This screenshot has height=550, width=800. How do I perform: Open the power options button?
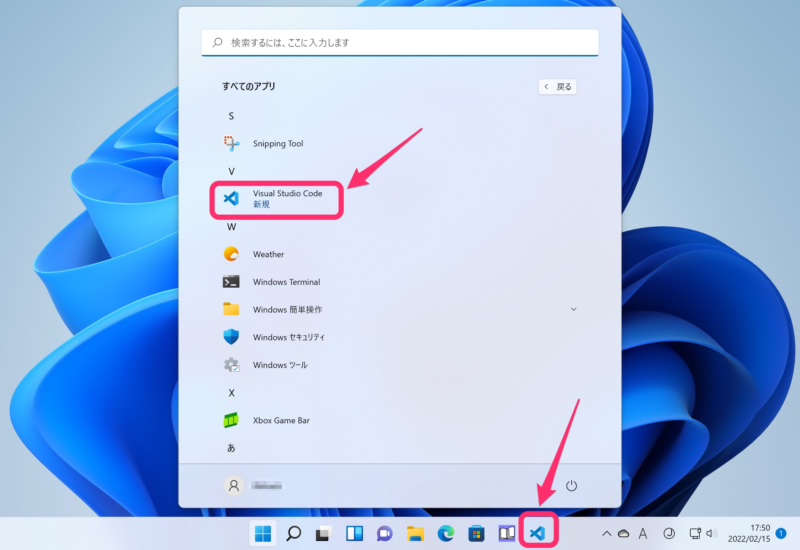click(571, 485)
